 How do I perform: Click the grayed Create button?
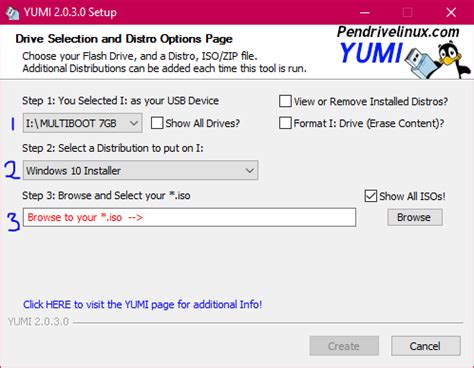344,346
